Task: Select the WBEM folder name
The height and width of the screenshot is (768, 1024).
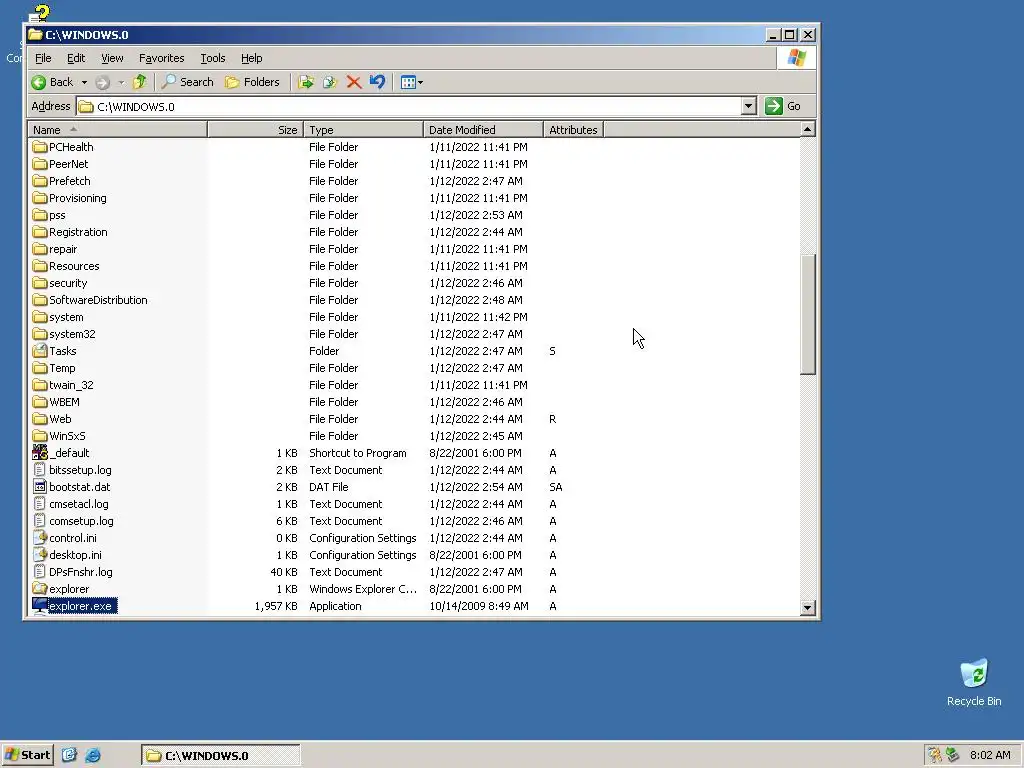Action: click(64, 402)
